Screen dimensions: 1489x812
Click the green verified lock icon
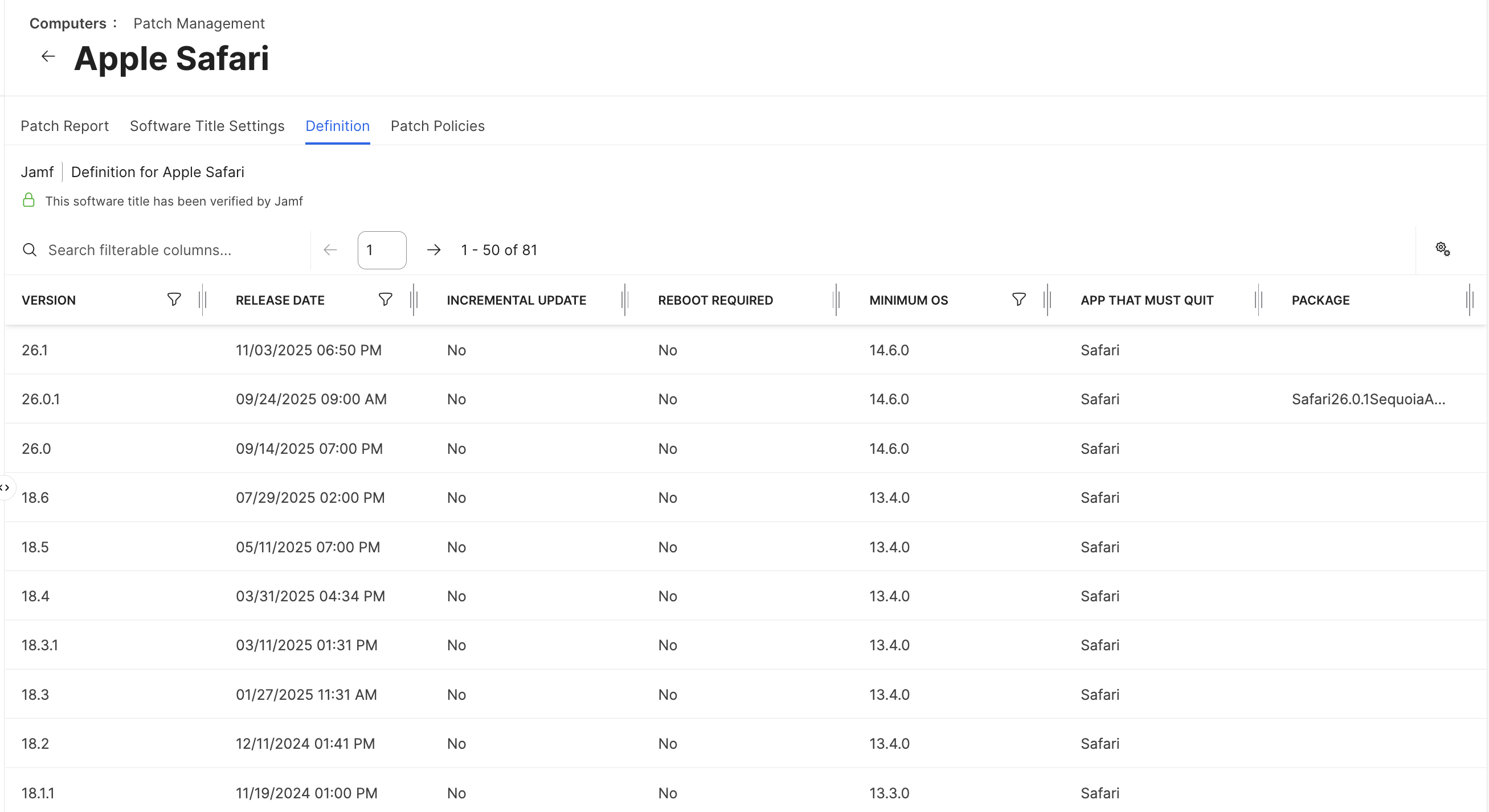[x=28, y=200]
